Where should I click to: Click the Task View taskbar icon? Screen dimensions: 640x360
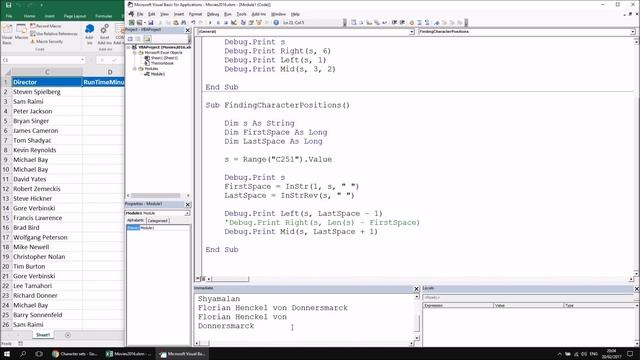pos(39,354)
